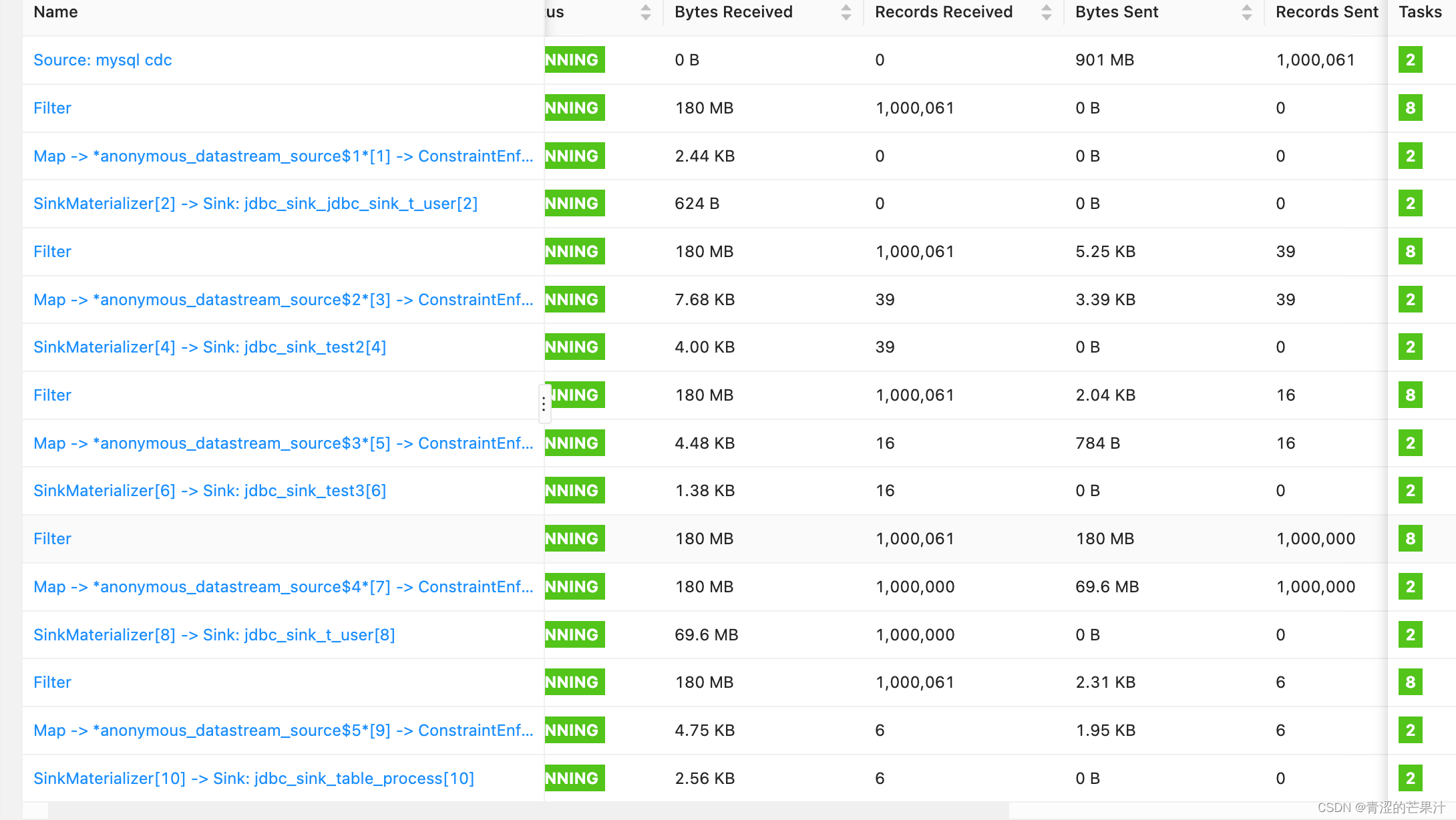
Task: Open Map anonymous_datastream_source$2*[3] operator
Action: (x=283, y=300)
